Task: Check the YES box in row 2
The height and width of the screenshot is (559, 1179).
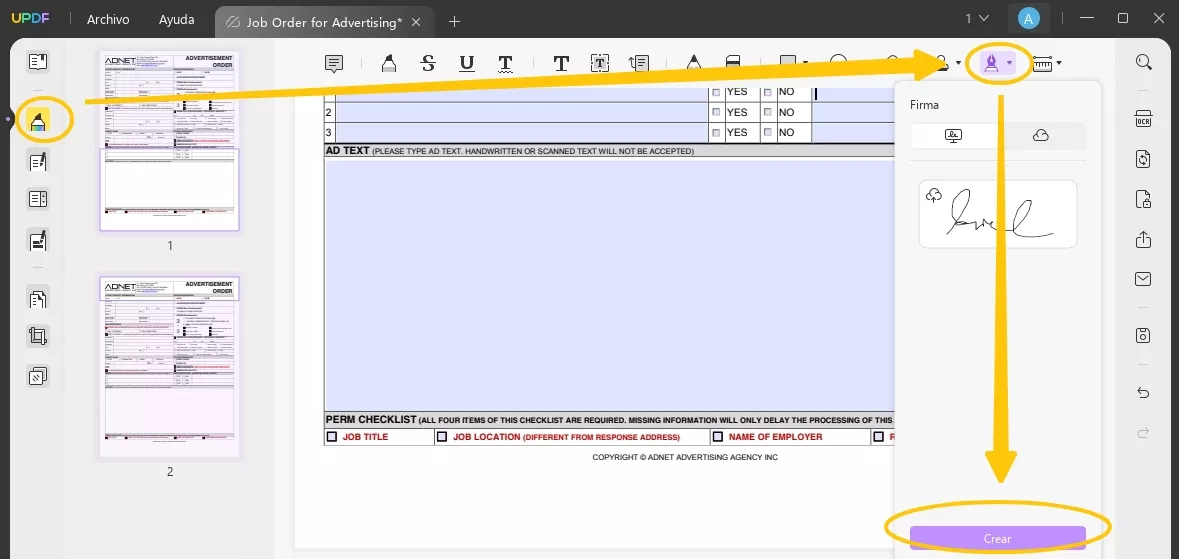Action: (717, 112)
